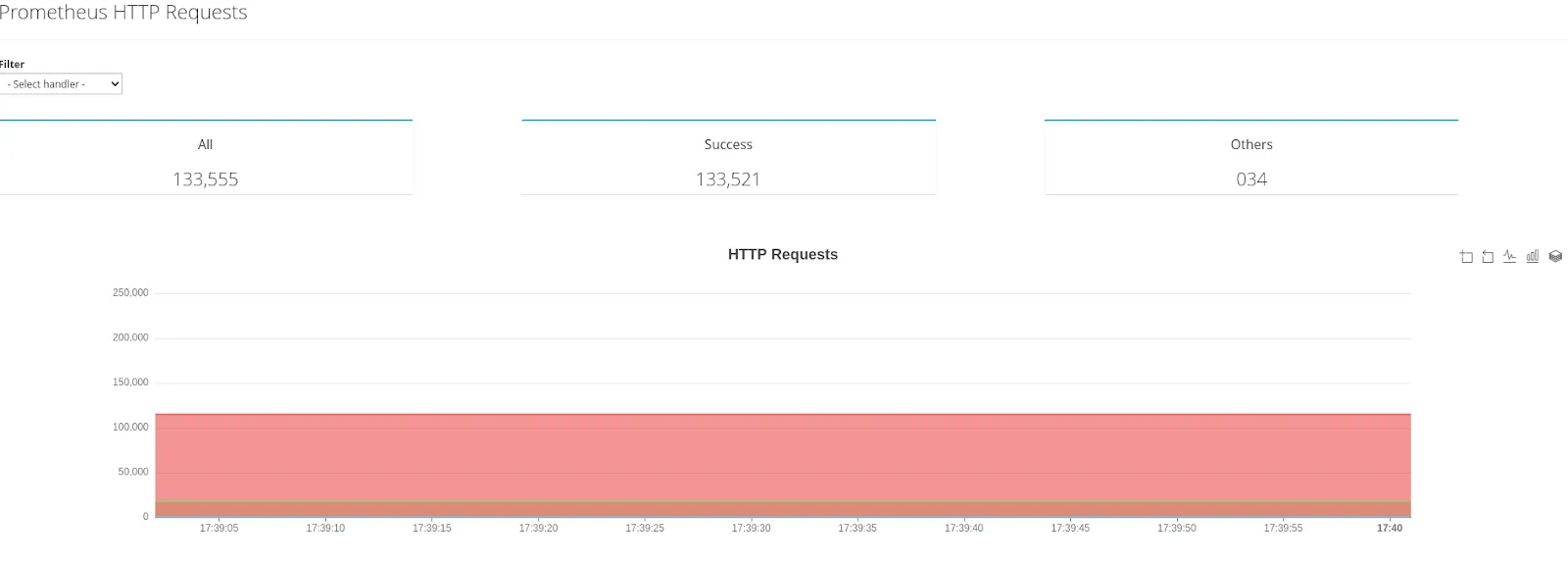Click the zoom reset back icon
The image size is (1568, 563).
click(x=1488, y=257)
